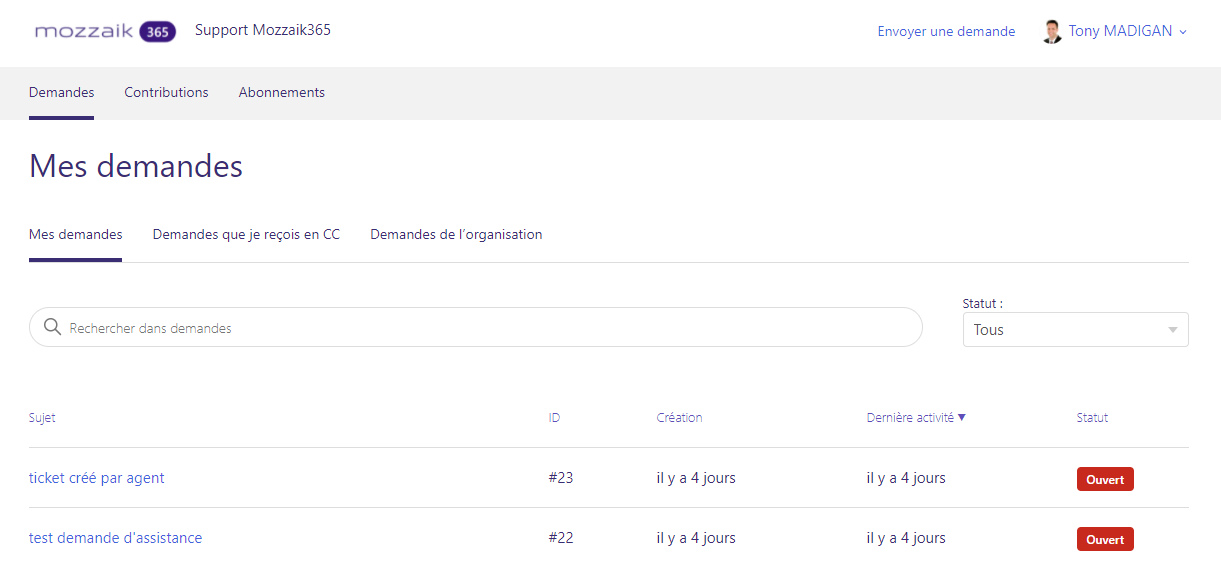Open the Statut filter dropdown
The height and width of the screenshot is (563, 1221).
1075,330
